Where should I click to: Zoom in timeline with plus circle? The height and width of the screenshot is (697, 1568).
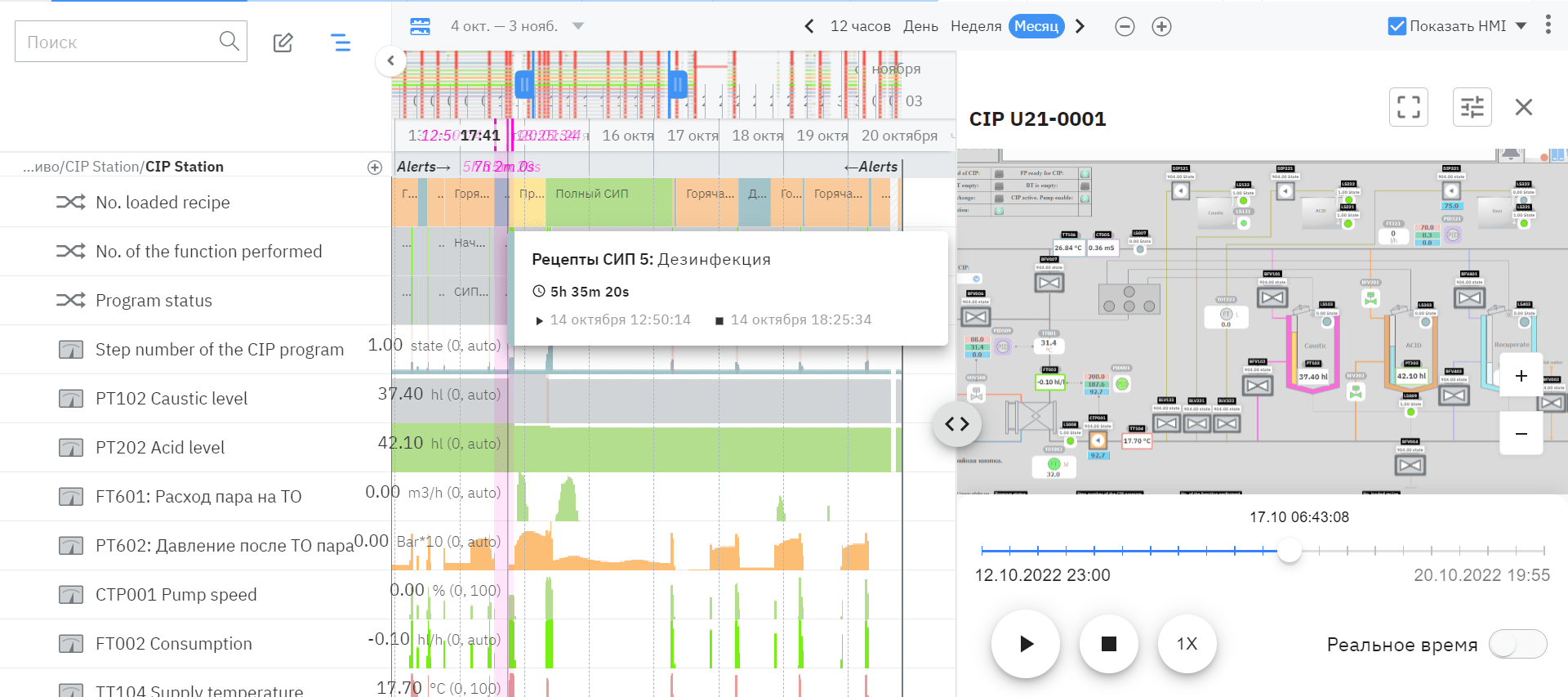pyautogui.click(x=1161, y=26)
